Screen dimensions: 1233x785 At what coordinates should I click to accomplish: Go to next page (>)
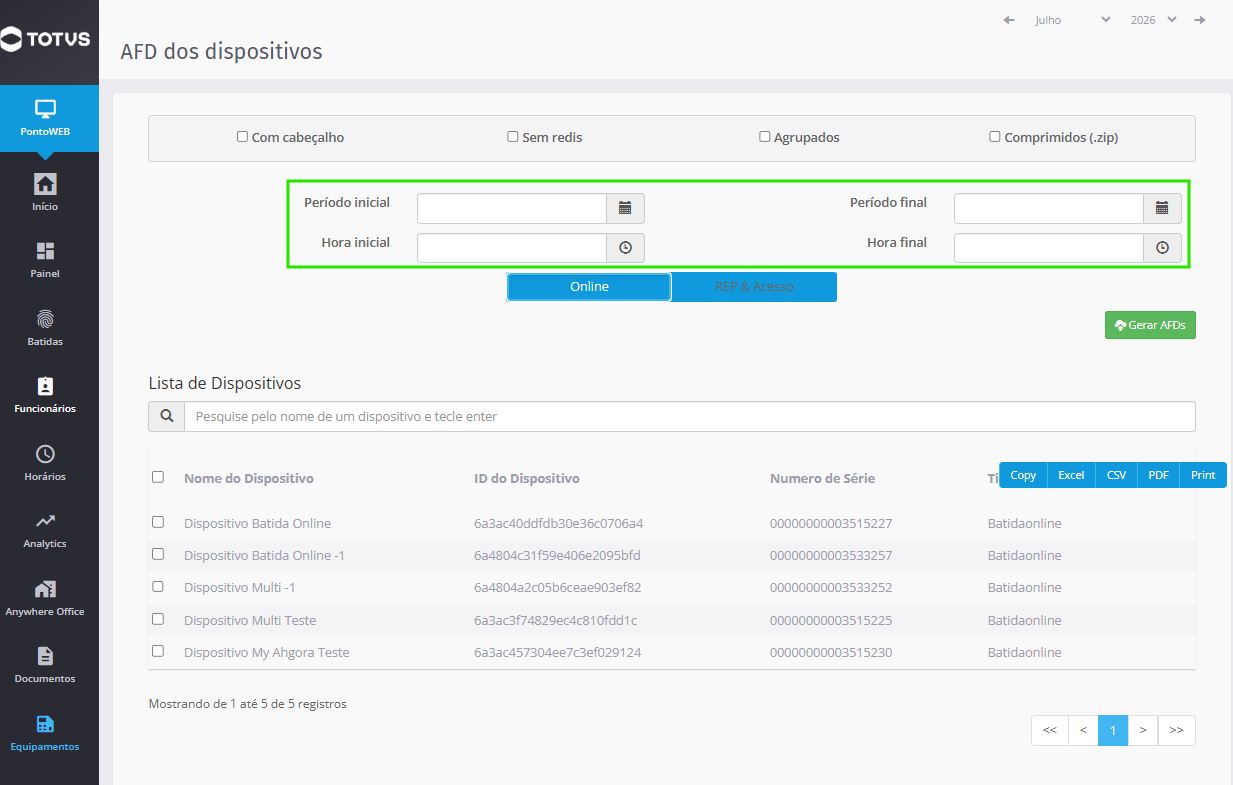pyautogui.click(x=1143, y=730)
